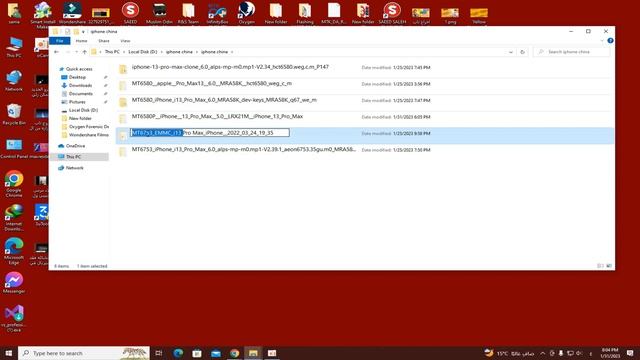Select folder MT6580_iPhone_i13_Pro_Max_6.0_MRA58K_dev-keys

point(224,100)
